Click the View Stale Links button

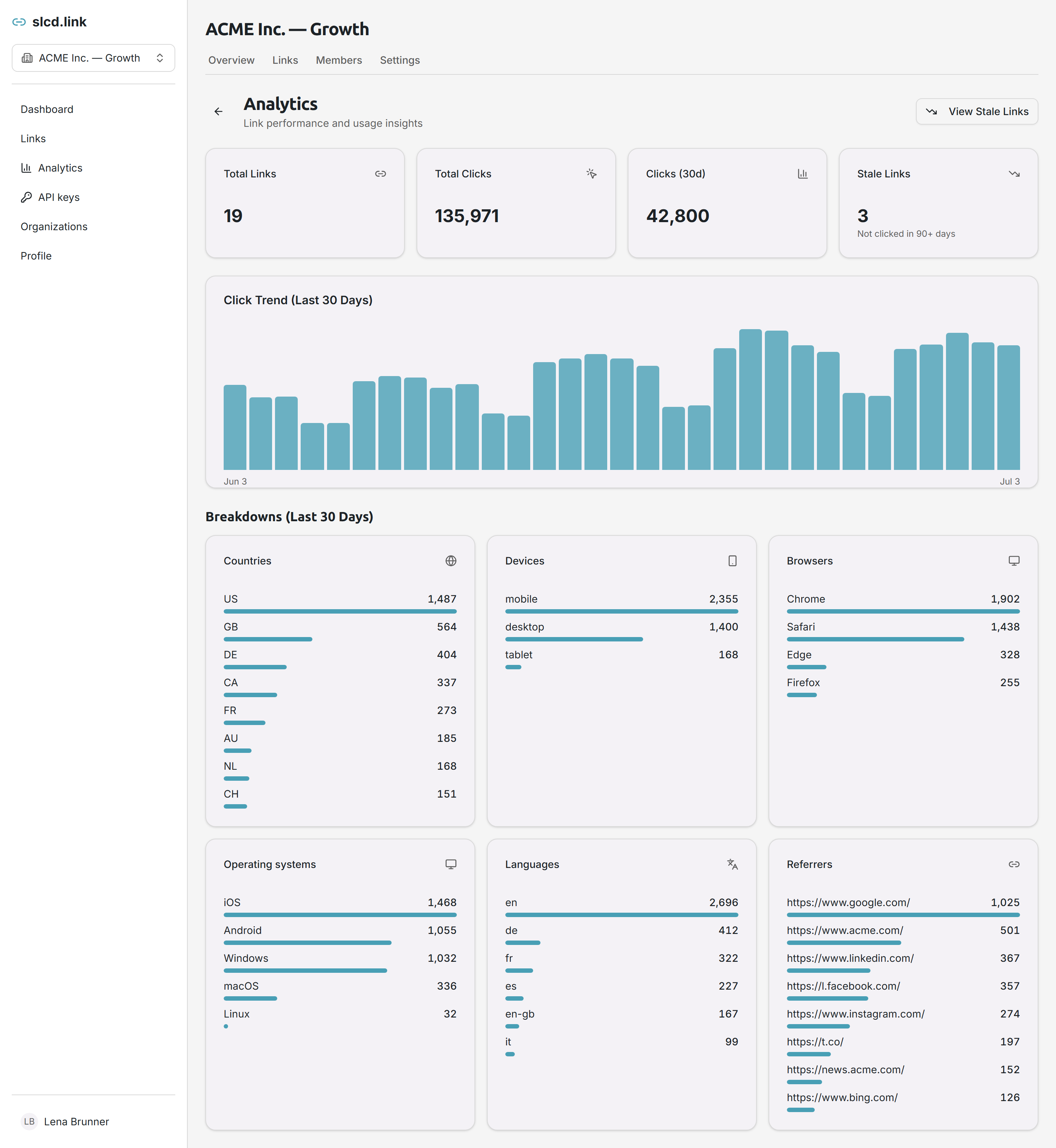(x=976, y=111)
